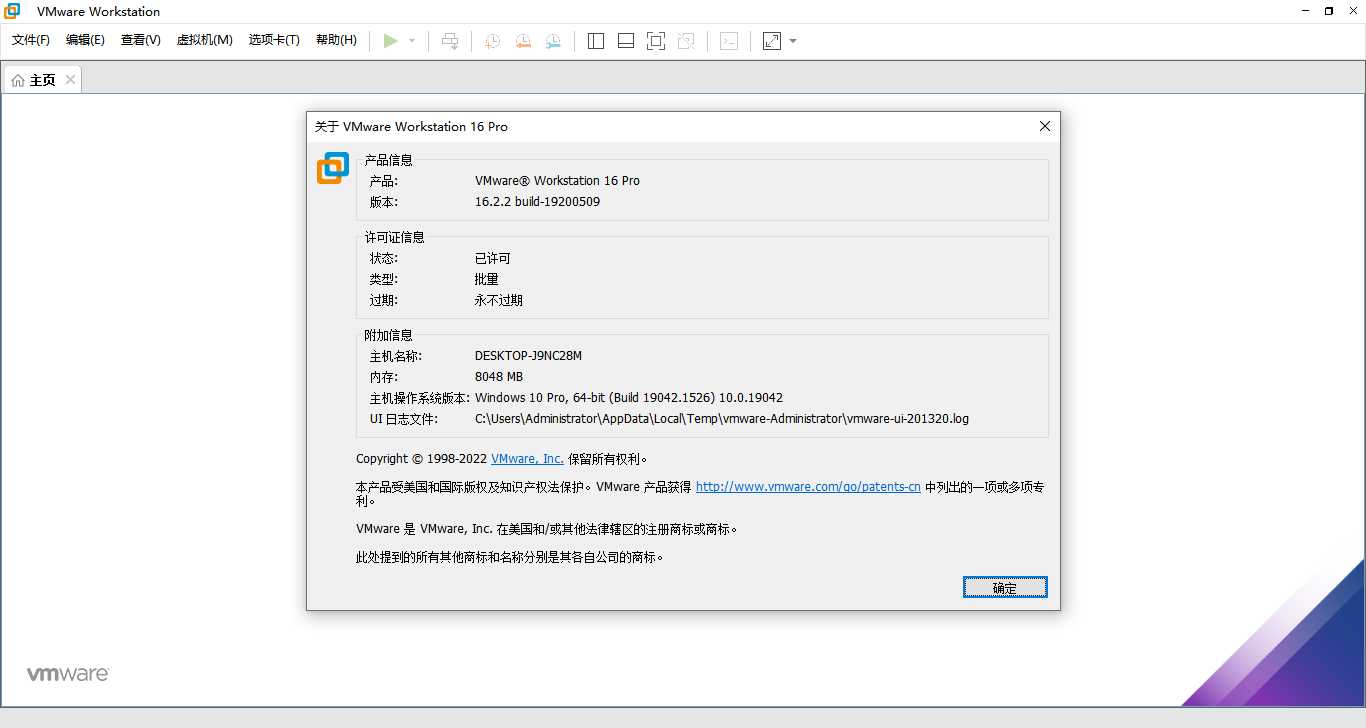Close the 主页 tab
The image size is (1366, 728).
[70, 79]
